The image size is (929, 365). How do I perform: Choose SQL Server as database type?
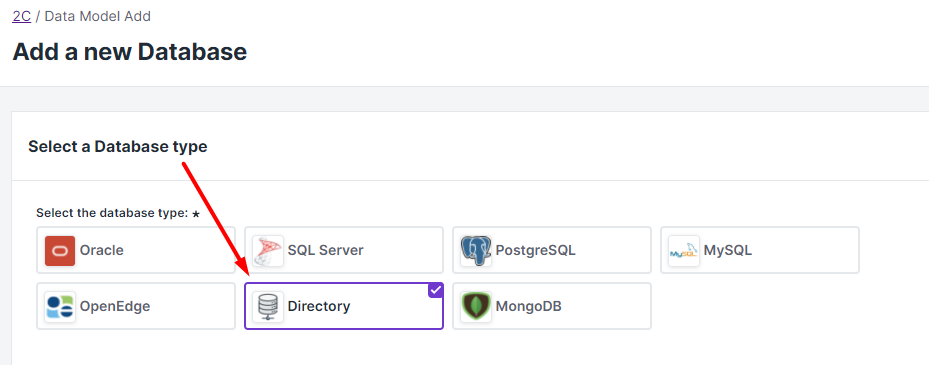[344, 250]
